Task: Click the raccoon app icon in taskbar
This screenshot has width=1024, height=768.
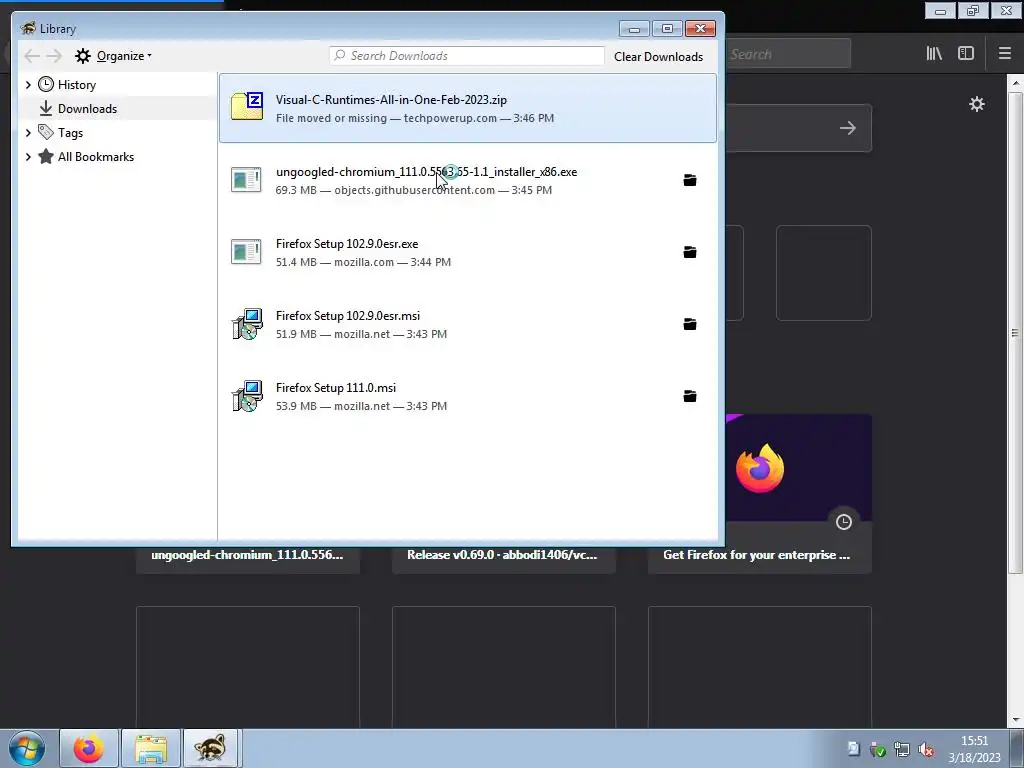Action: pyautogui.click(x=210, y=748)
